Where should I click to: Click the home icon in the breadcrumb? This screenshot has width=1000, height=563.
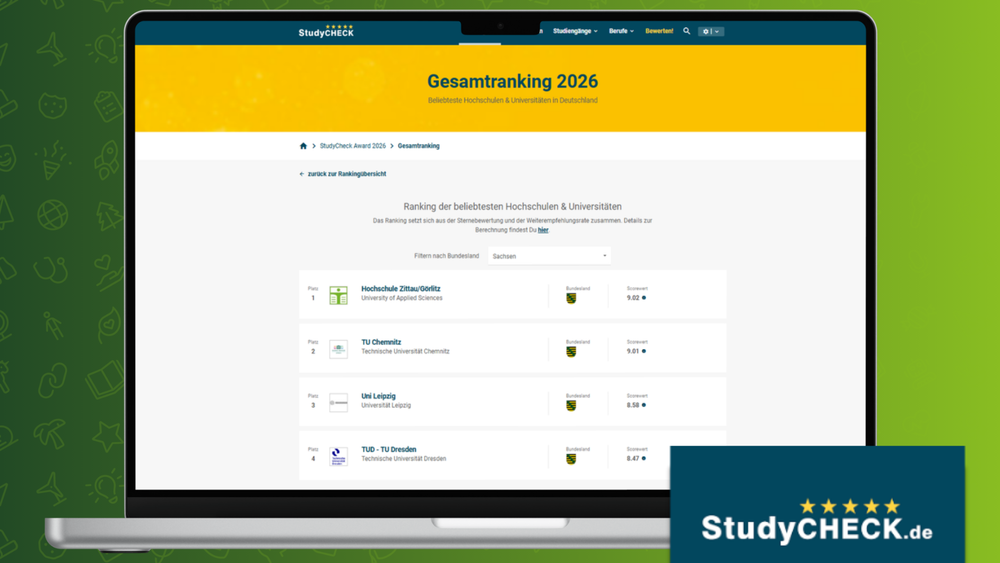303,146
